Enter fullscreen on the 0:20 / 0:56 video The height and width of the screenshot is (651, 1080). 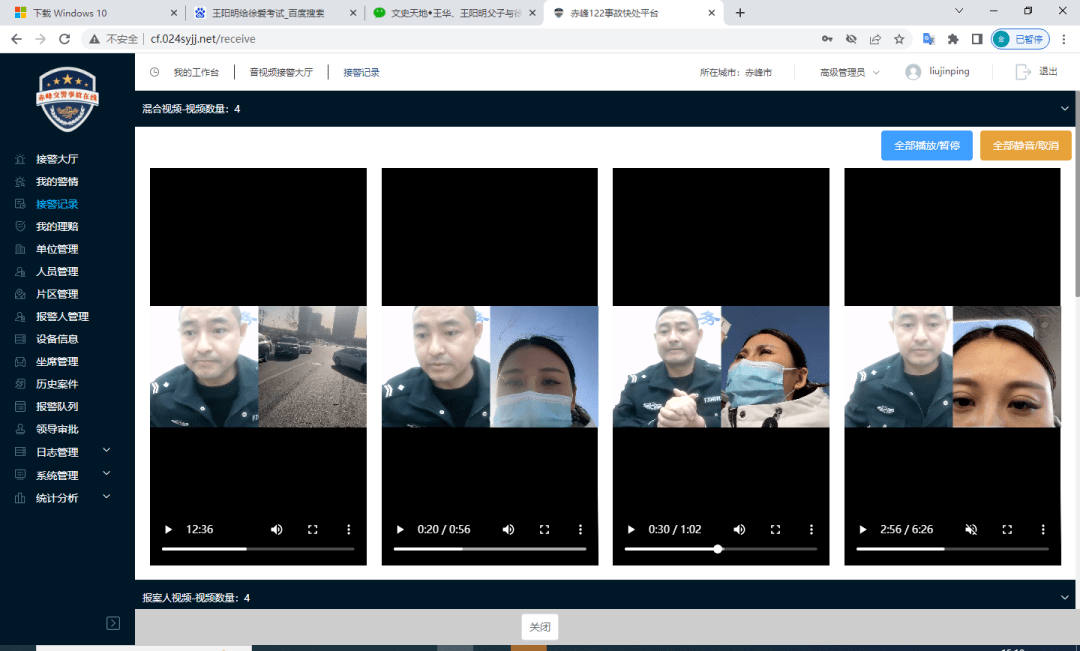click(x=544, y=530)
